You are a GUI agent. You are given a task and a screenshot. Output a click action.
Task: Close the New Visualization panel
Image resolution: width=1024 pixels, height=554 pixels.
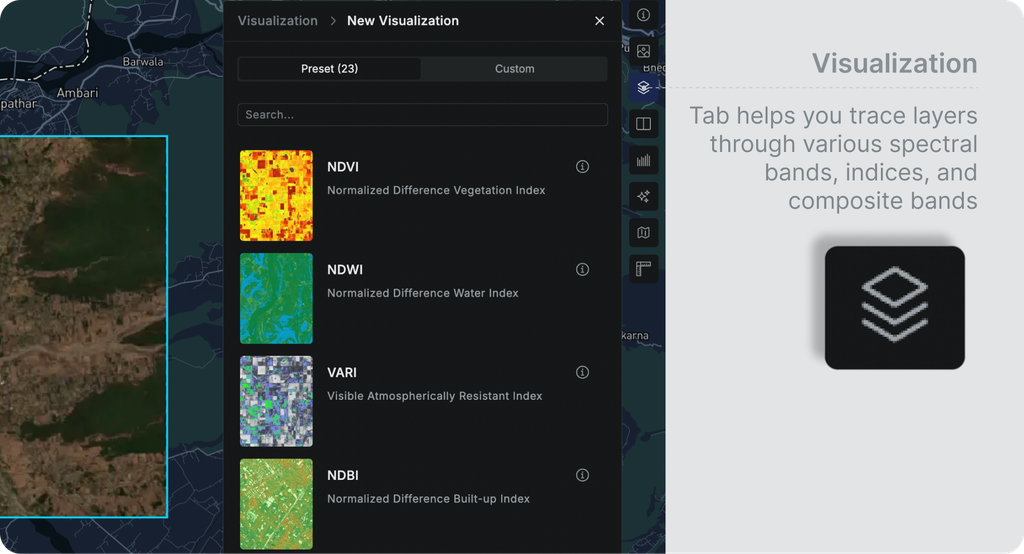click(x=600, y=21)
